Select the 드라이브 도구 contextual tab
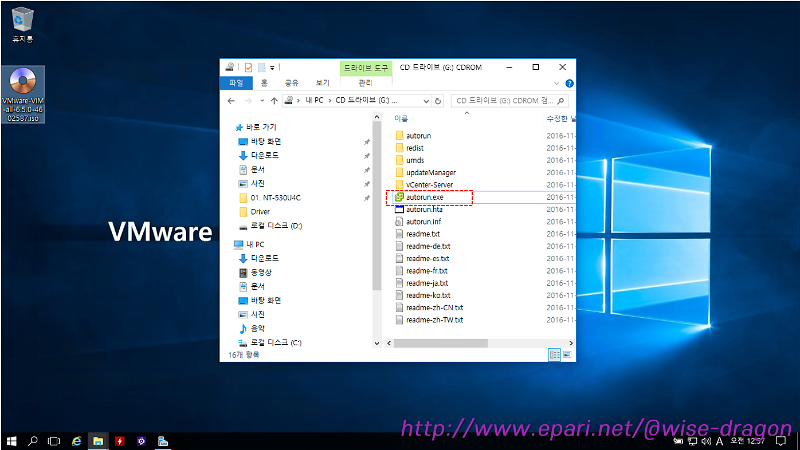Image resolution: width=800 pixels, height=450 pixels. point(365,68)
